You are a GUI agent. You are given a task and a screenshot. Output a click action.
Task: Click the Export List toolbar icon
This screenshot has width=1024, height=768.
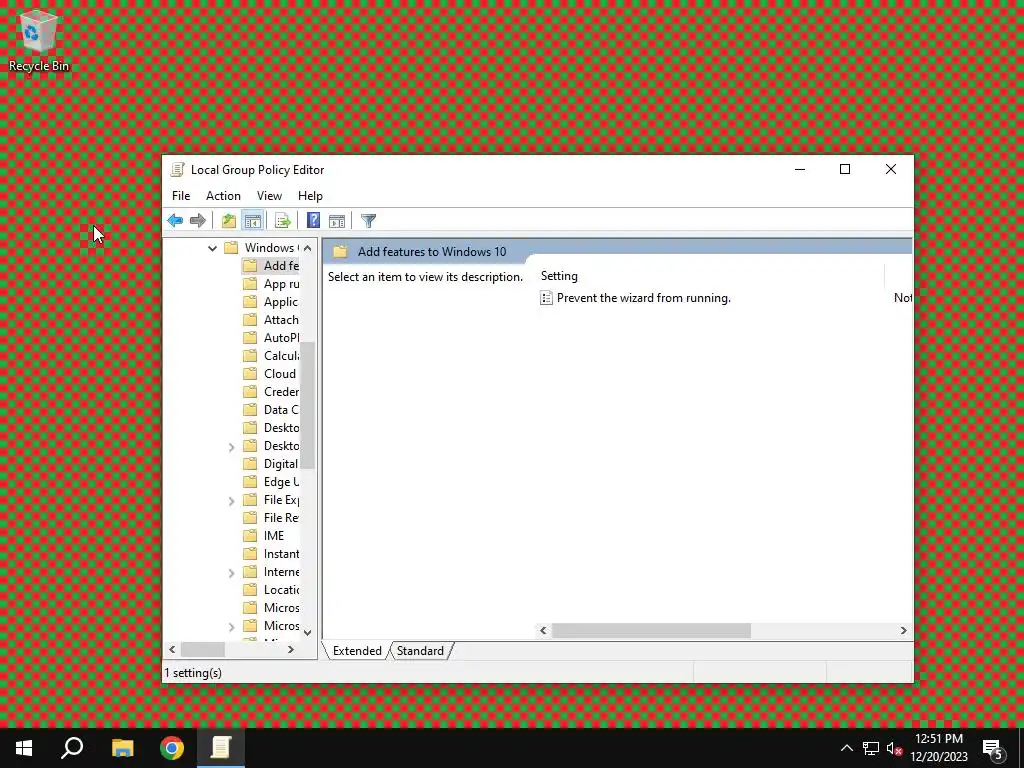tap(283, 221)
